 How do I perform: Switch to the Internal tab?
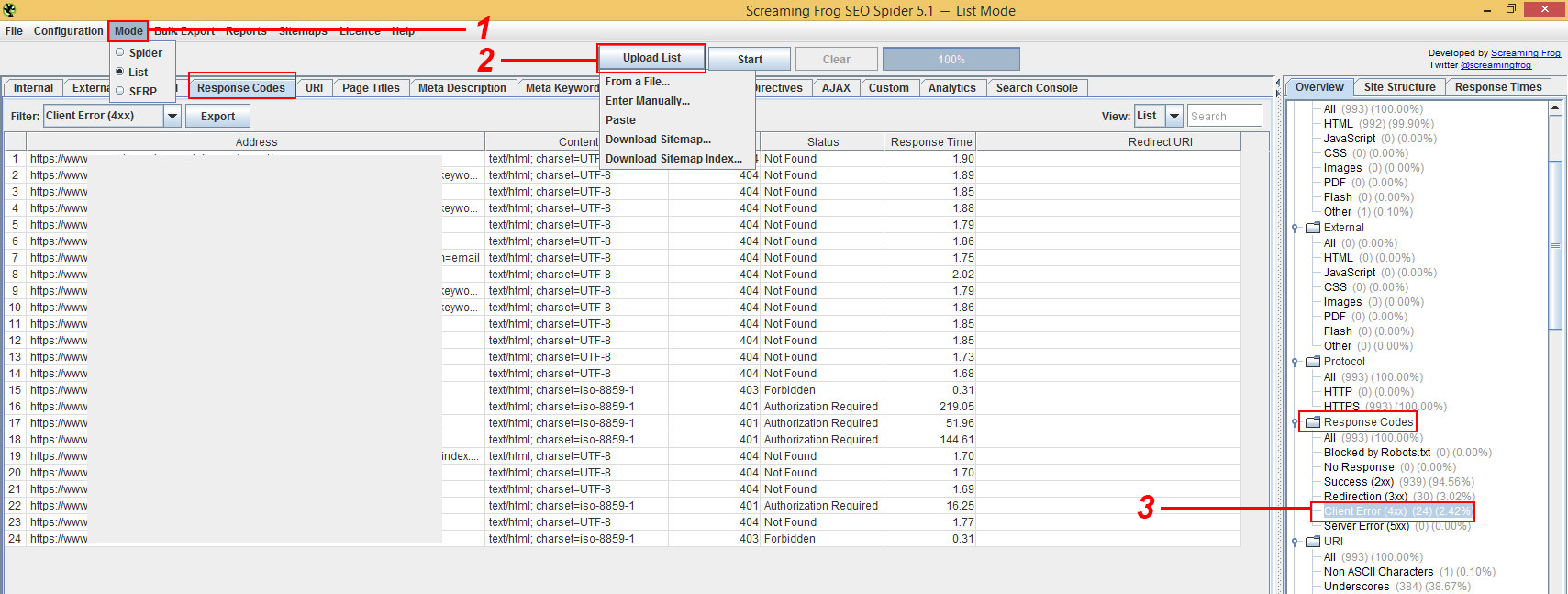coord(33,88)
